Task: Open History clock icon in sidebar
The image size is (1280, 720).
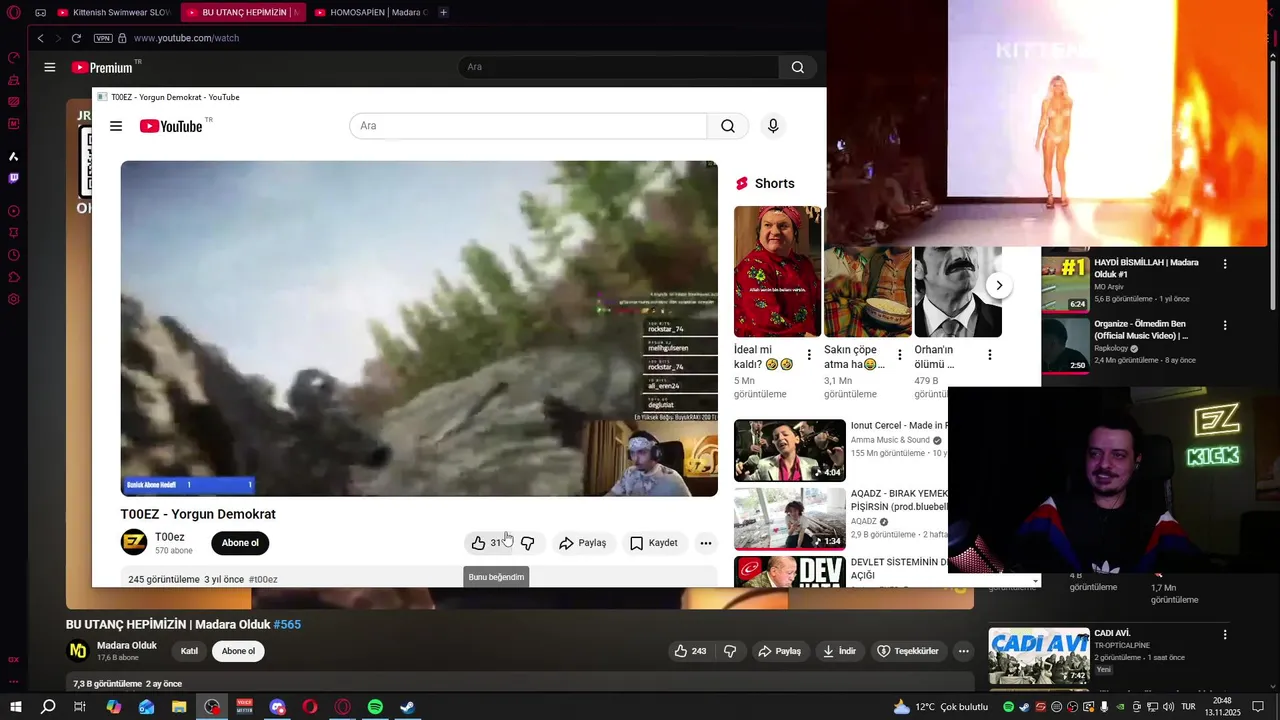Action: pos(14,255)
